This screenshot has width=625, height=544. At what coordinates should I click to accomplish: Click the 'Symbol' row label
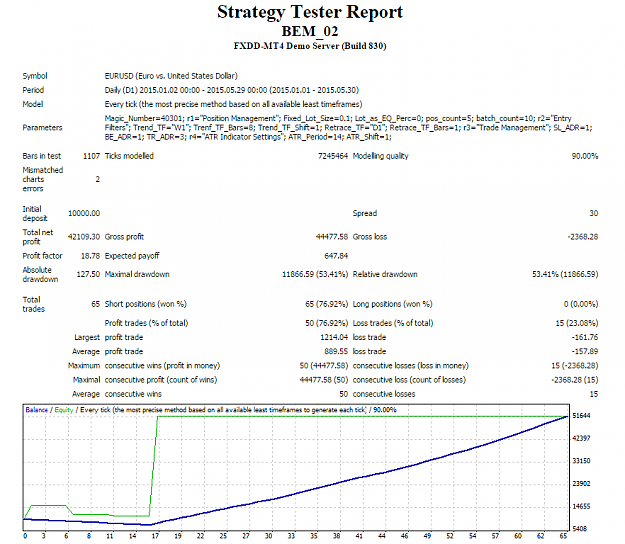click(x=35, y=76)
